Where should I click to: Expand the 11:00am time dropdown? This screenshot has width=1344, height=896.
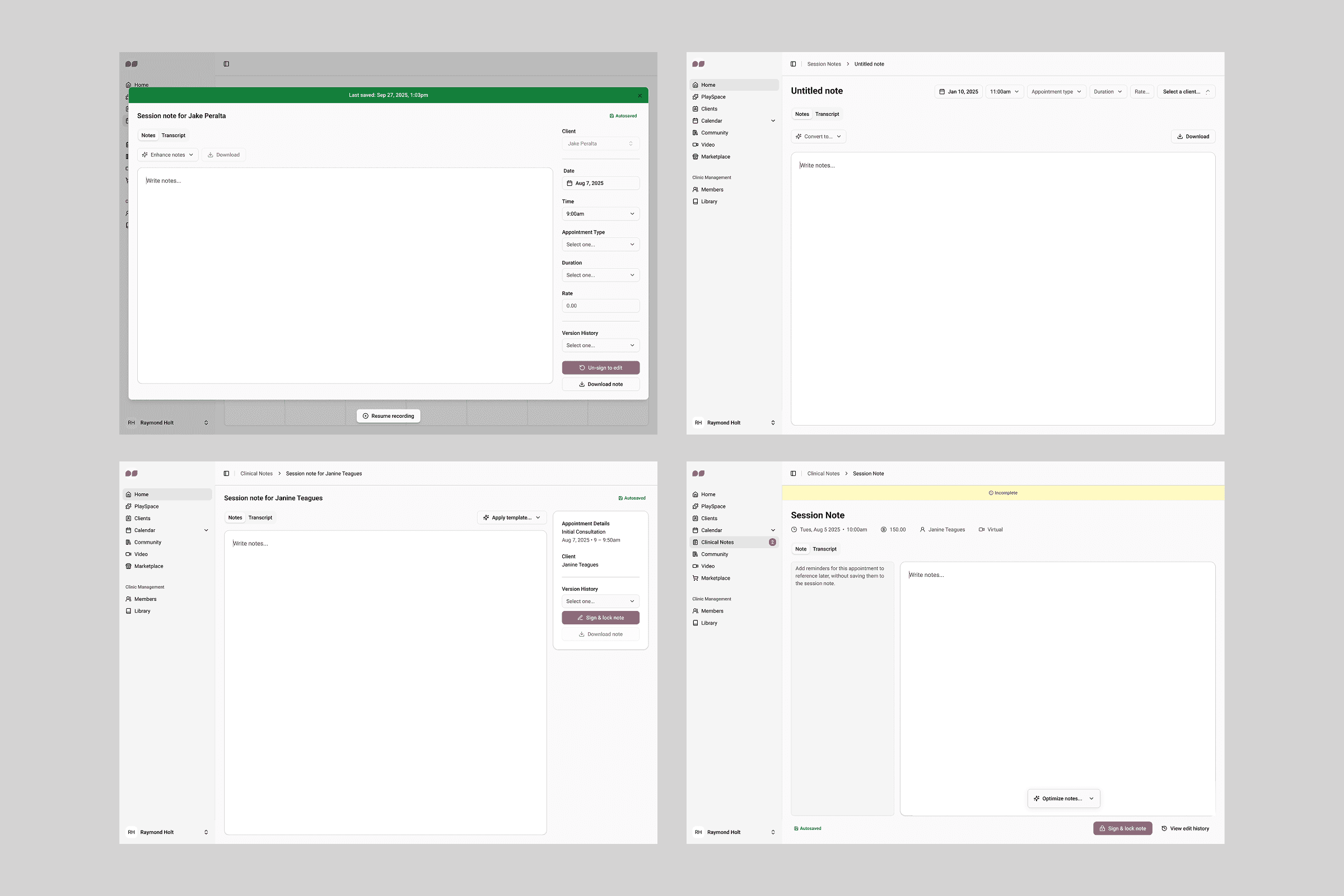pos(1004,92)
